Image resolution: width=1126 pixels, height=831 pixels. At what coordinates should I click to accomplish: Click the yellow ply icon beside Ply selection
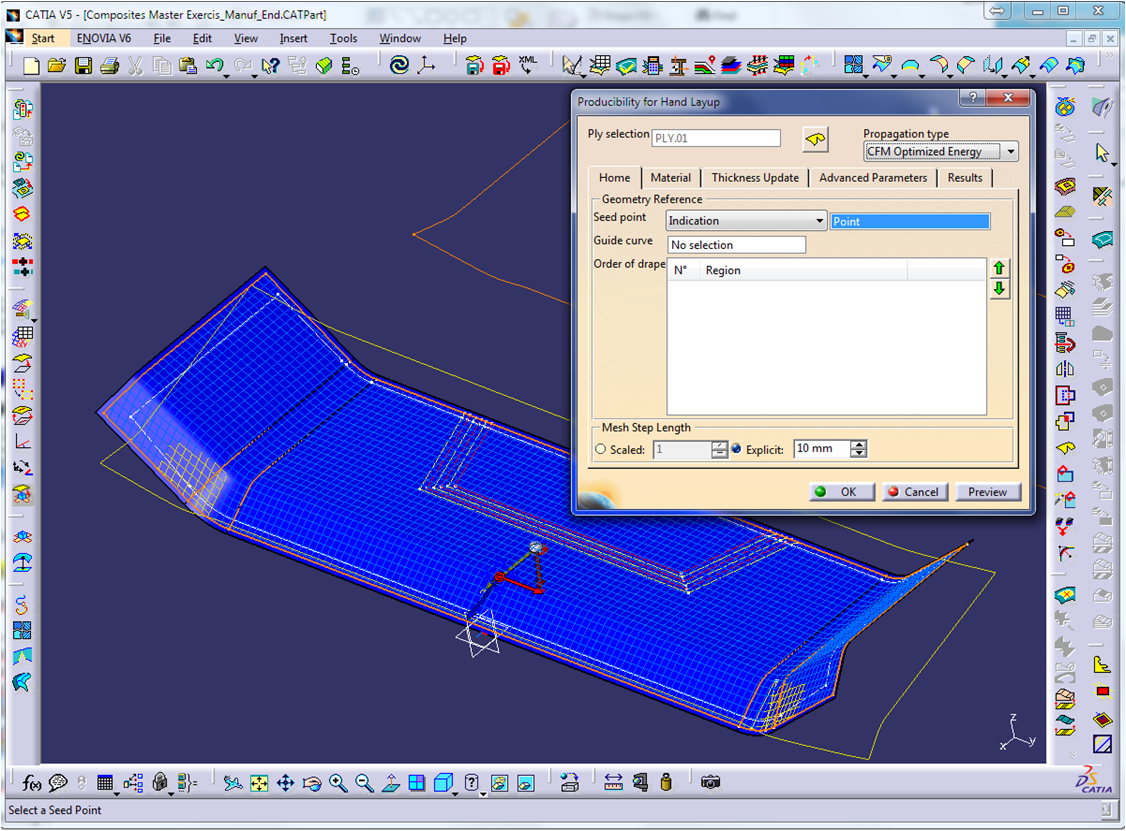click(x=815, y=139)
